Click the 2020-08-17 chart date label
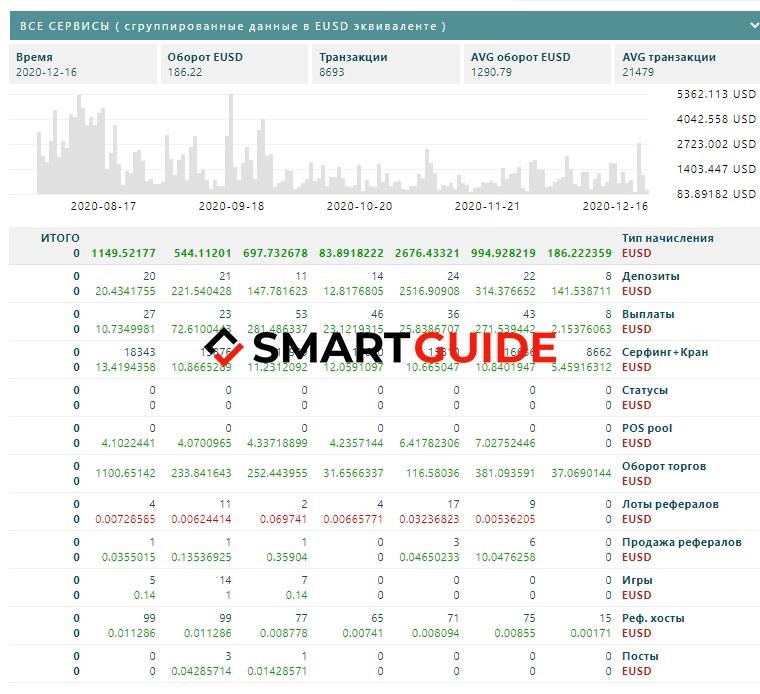760x694 pixels. coord(103,206)
